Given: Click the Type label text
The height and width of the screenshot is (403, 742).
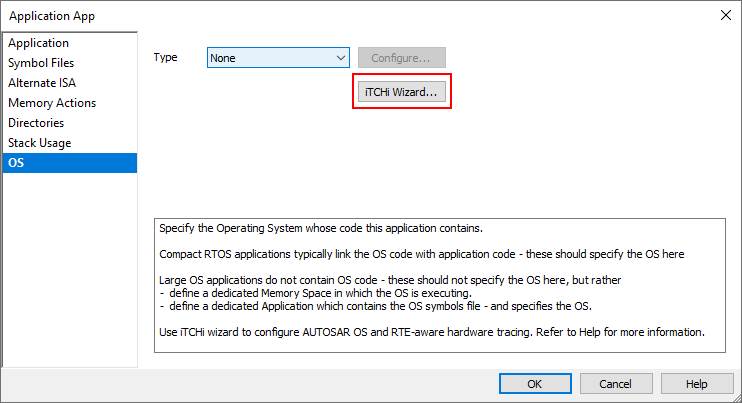Looking at the screenshot, I should (x=166, y=57).
